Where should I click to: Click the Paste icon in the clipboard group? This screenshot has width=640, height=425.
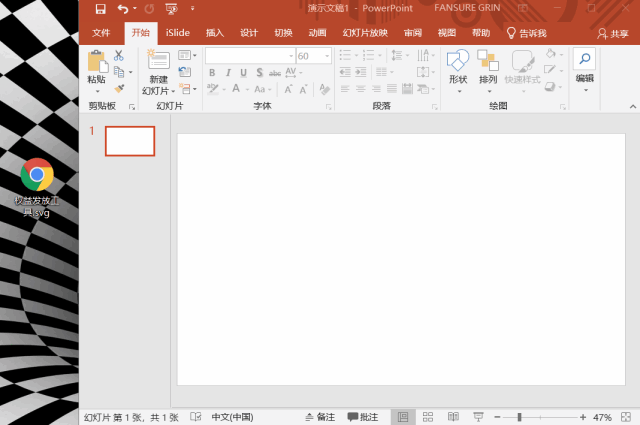coord(96,61)
